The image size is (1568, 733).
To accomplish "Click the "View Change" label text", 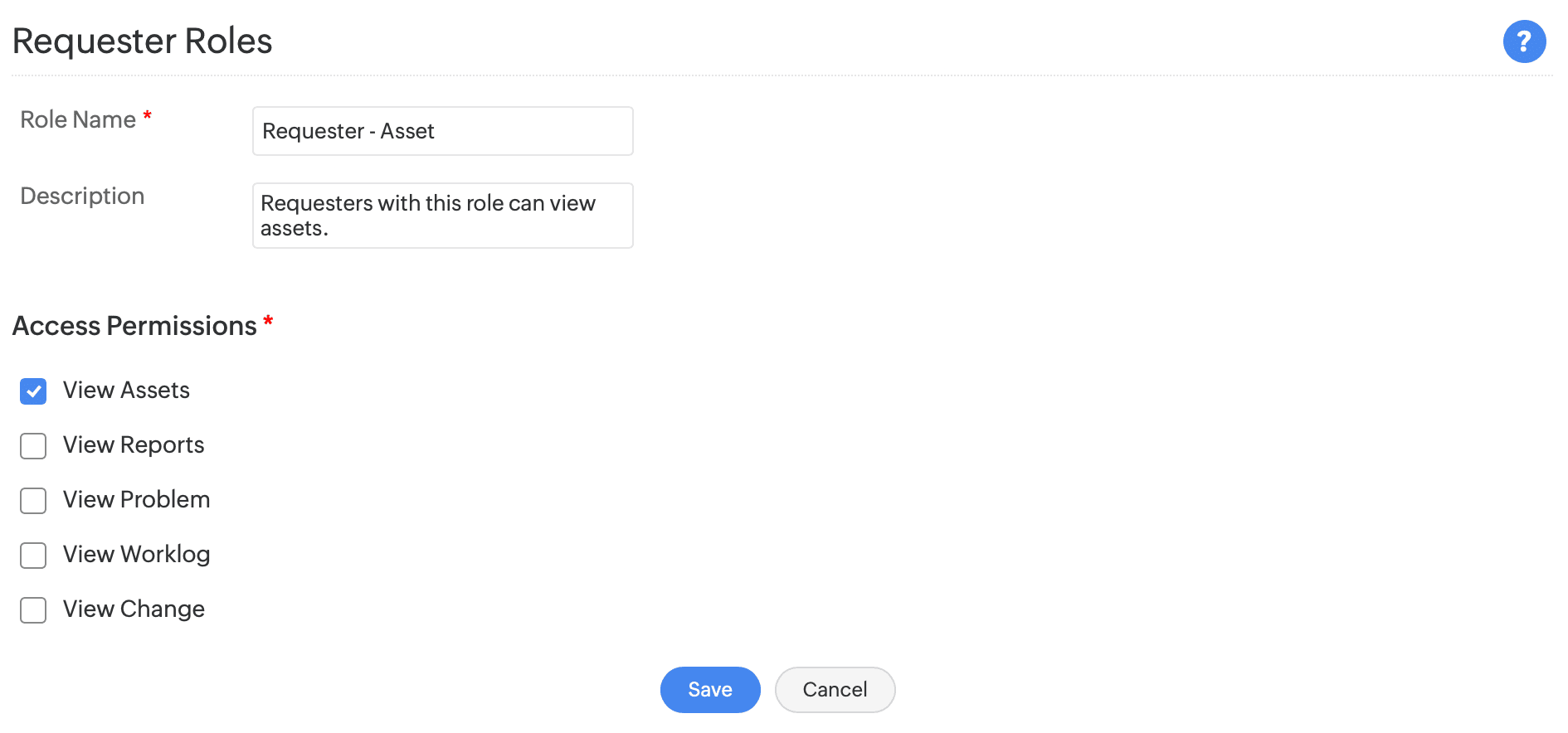I will pos(134,609).
